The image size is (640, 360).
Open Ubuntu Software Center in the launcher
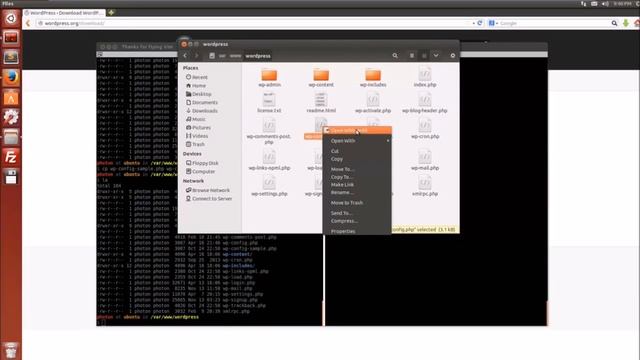11,98
